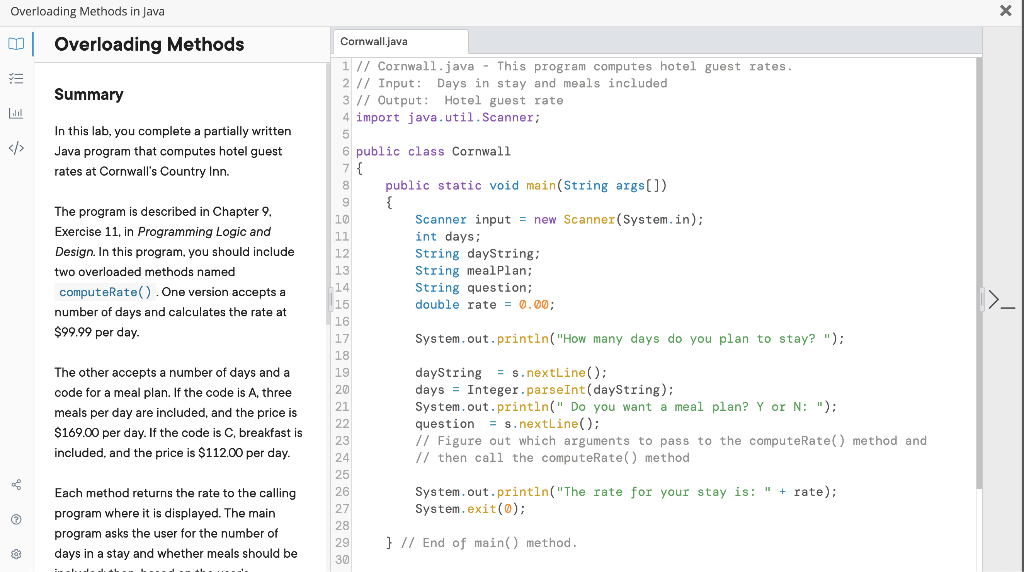Click the Scanner input declaration line
The width and height of the screenshot is (1024, 572).
560,219
